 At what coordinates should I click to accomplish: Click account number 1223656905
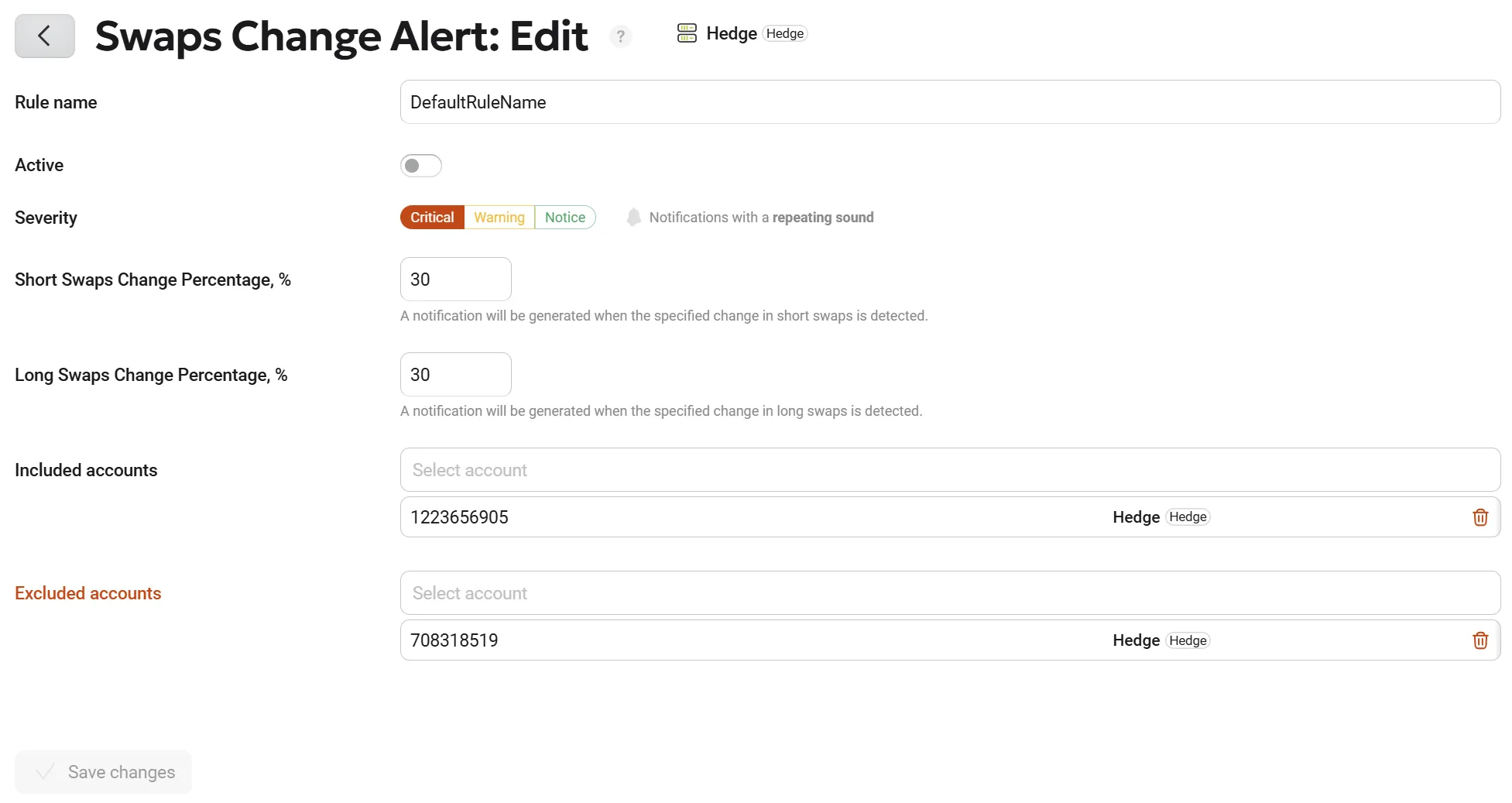point(459,517)
